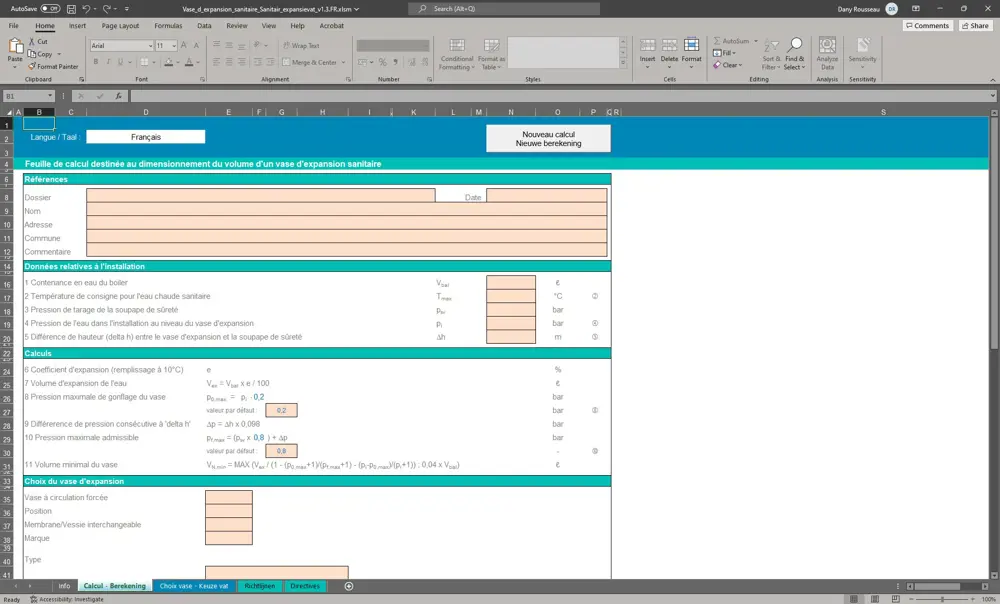
Task: Click the Nouveau calcul button
Action: click(x=548, y=138)
